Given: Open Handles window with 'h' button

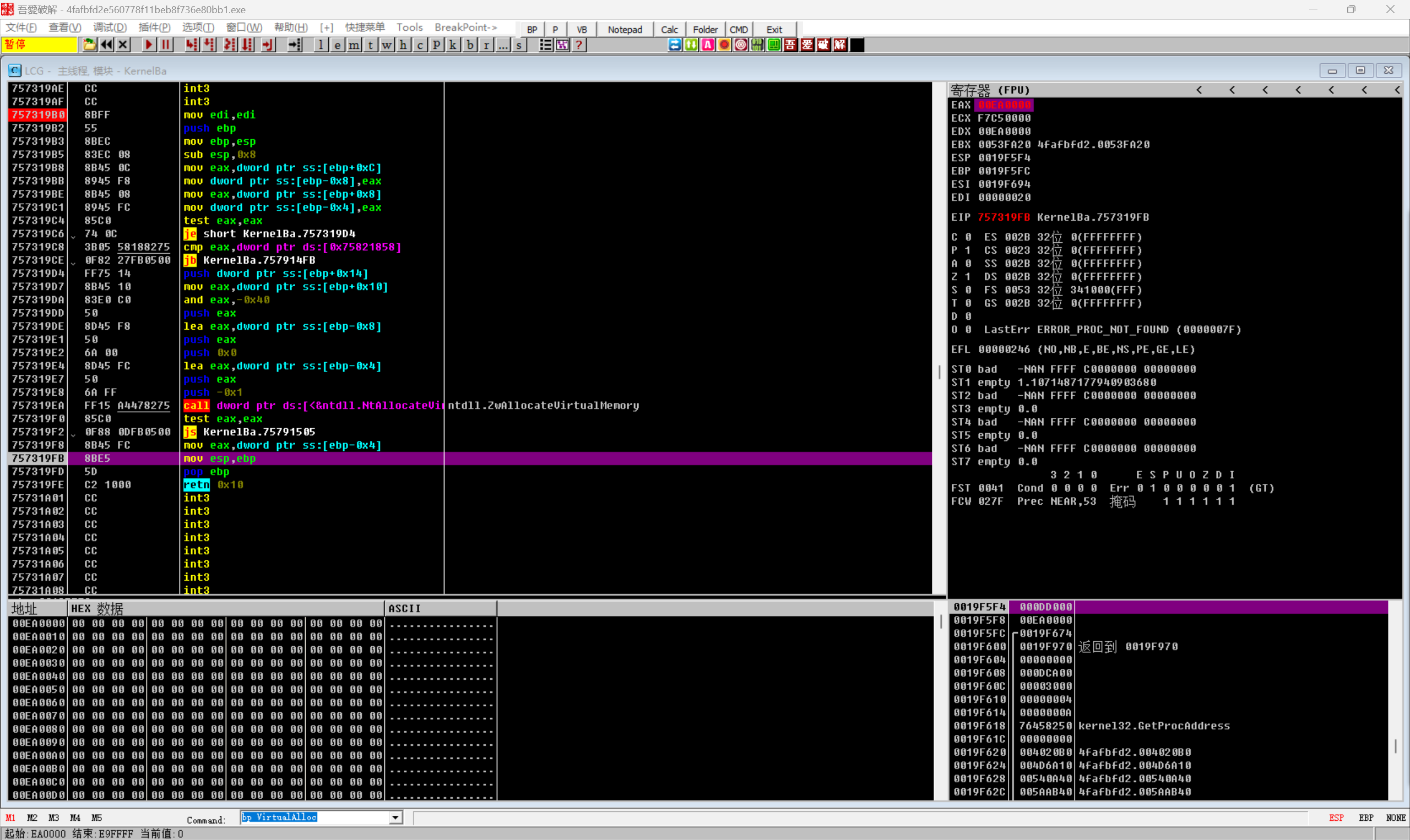Looking at the screenshot, I should coord(403,45).
